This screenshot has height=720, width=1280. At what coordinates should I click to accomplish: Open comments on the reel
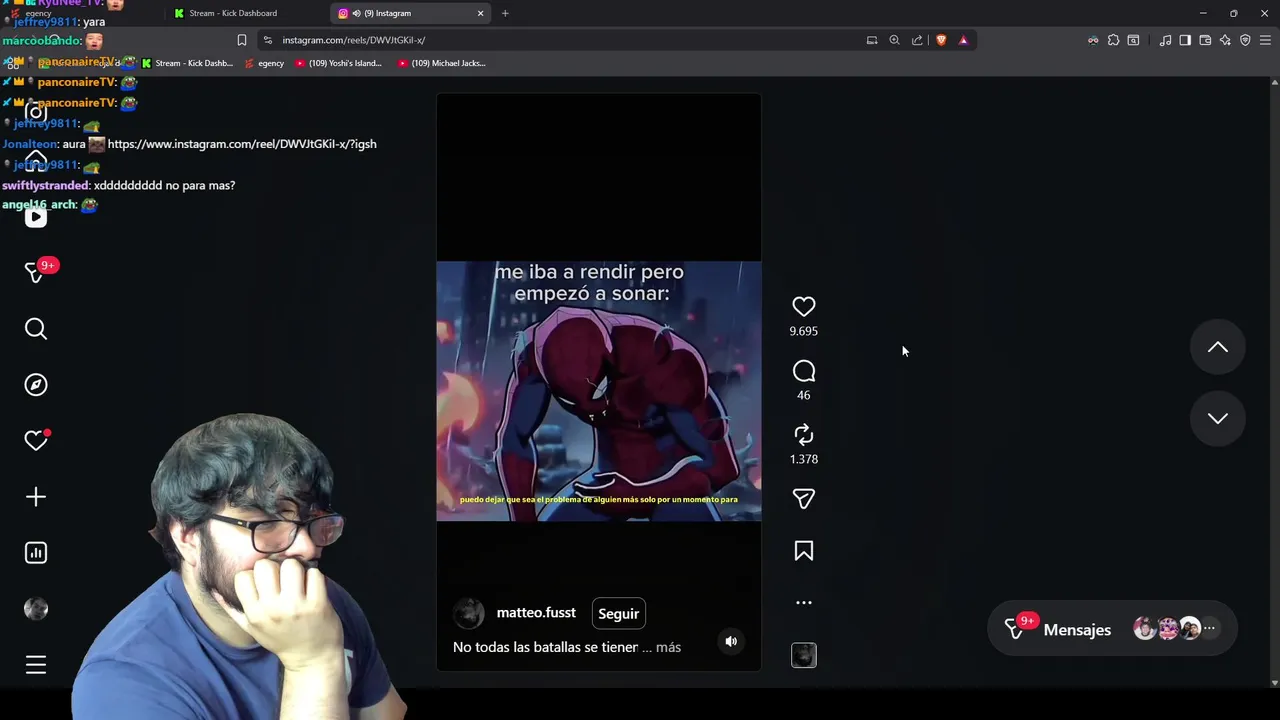pyautogui.click(x=804, y=372)
